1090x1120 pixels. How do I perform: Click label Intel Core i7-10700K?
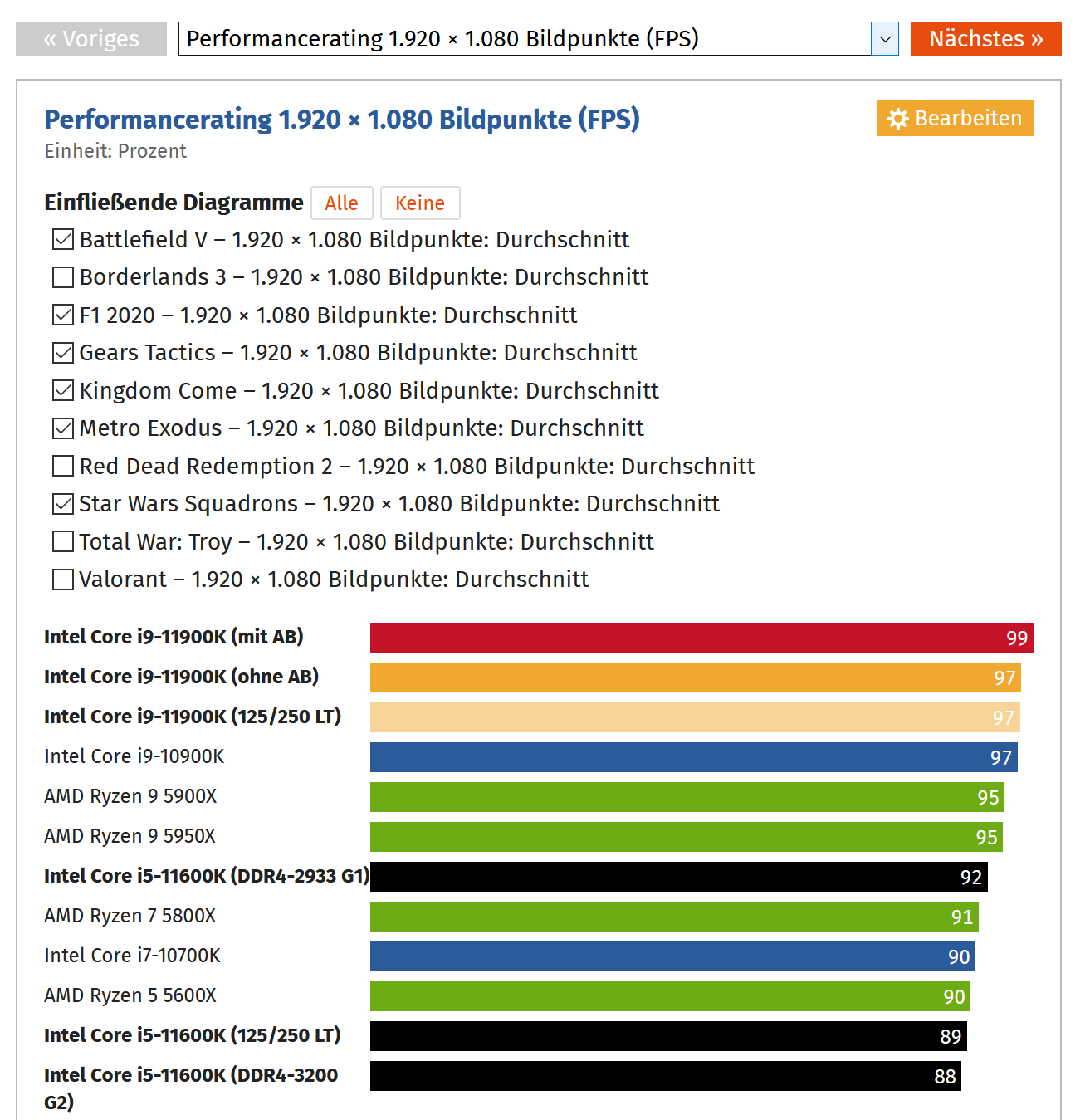132,956
